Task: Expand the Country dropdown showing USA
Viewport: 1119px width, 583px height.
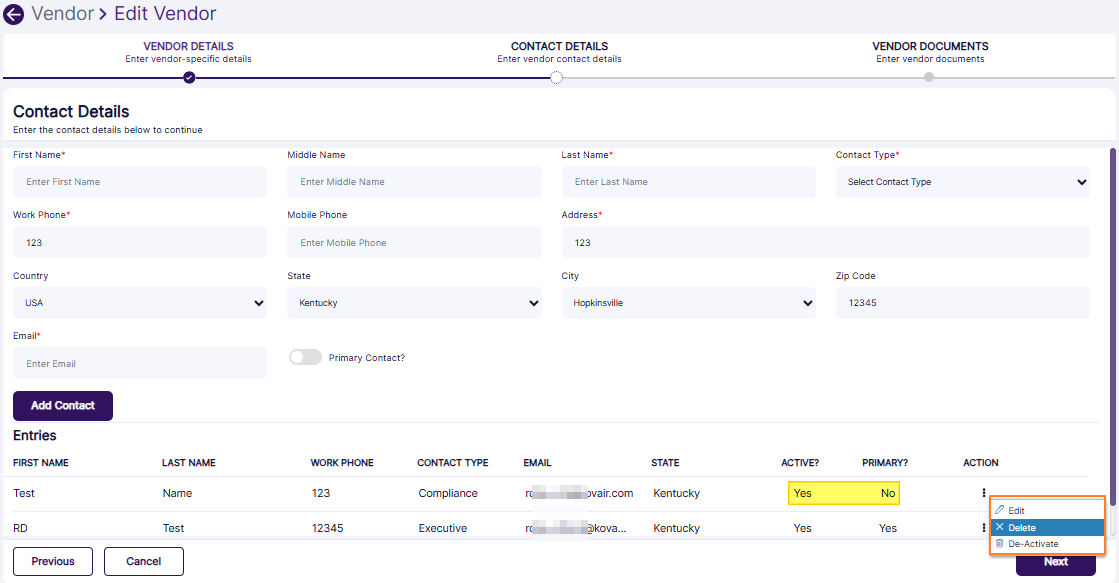Action: (140, 303)
